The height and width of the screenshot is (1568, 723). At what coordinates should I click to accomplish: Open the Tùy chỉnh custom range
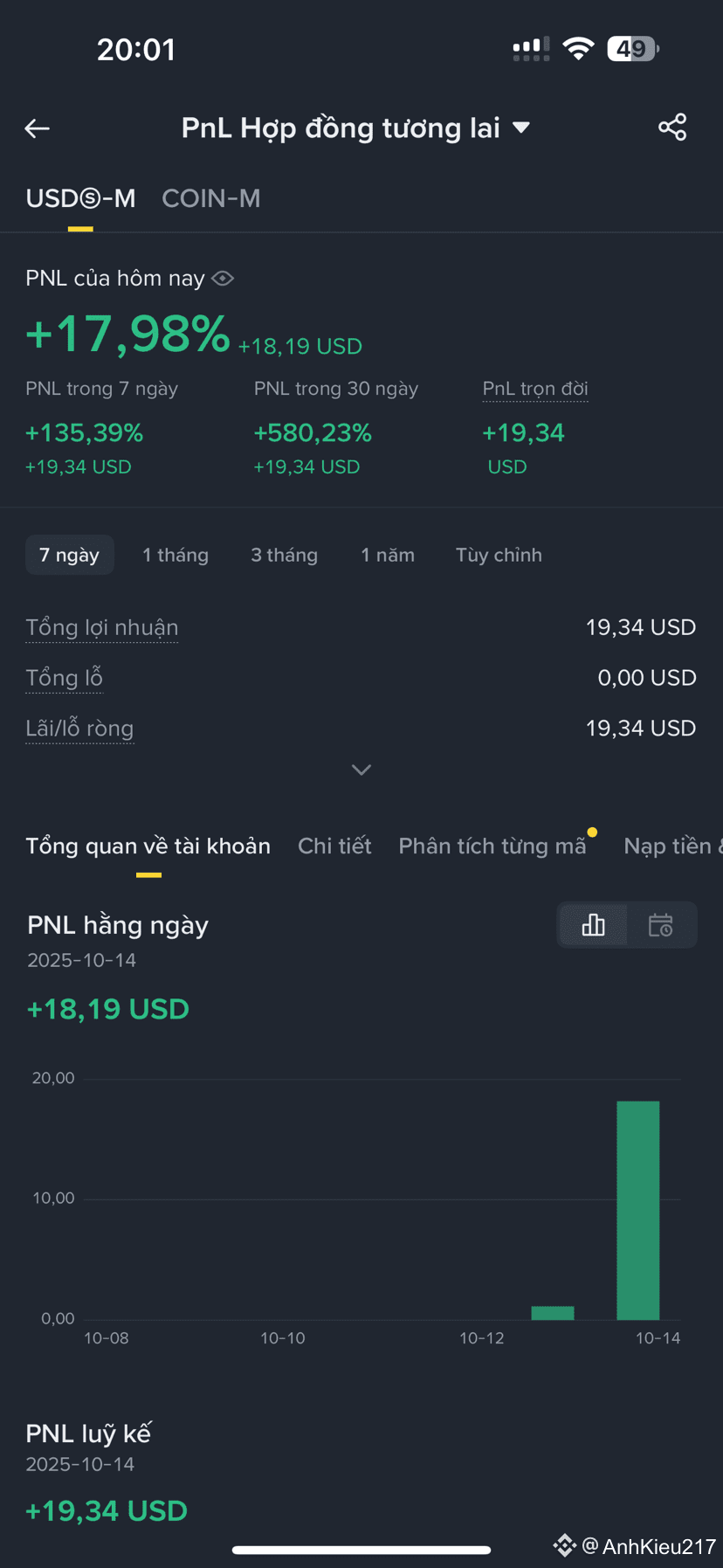click(x=499, y=555)
